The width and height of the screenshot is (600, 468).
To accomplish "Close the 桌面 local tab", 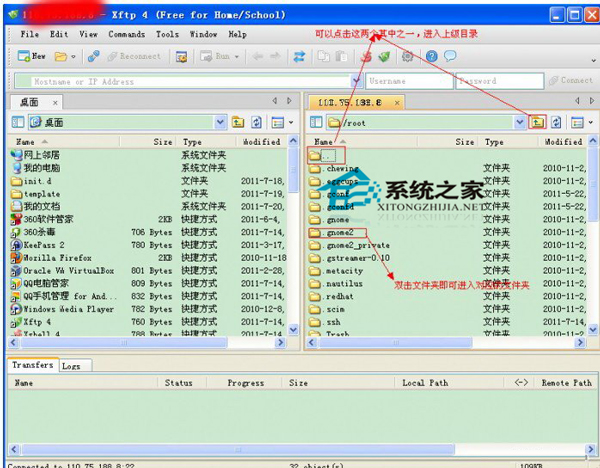I will click(55, 103).
